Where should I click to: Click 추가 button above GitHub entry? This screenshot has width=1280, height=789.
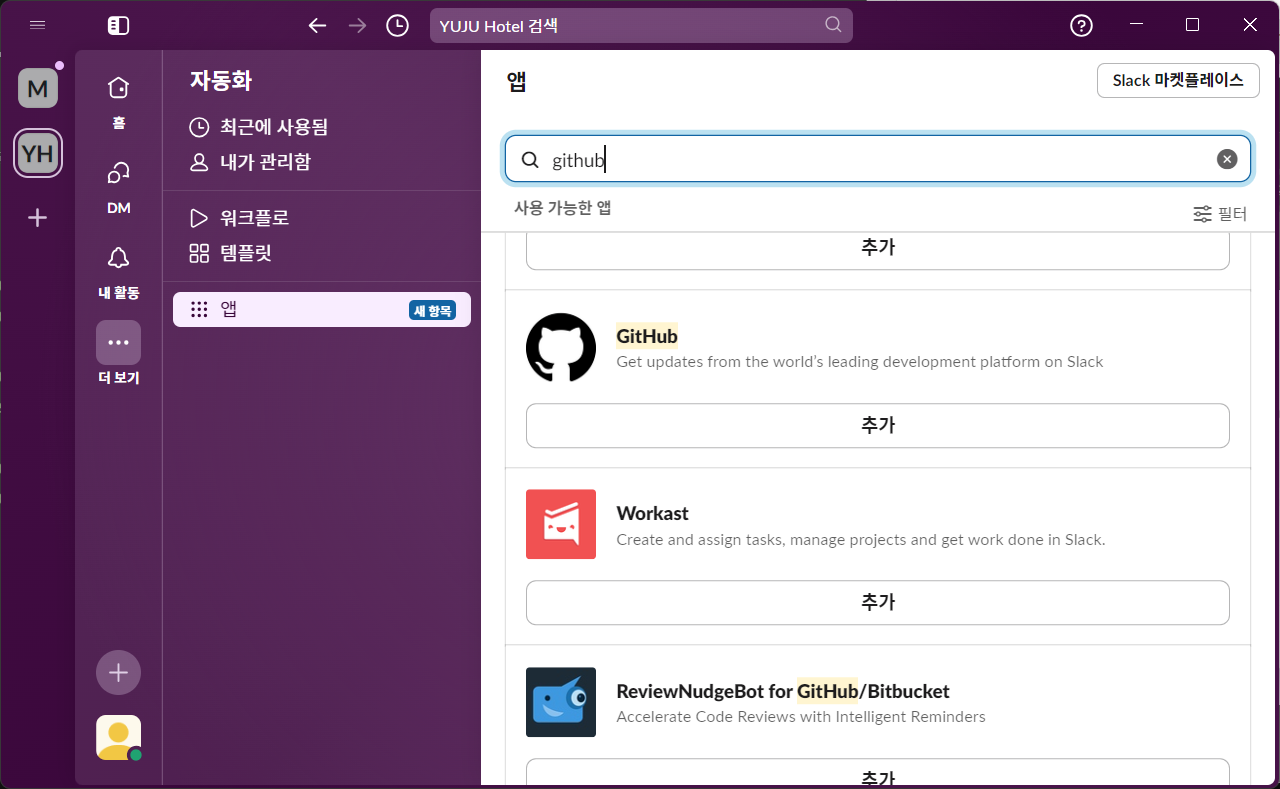tap(878, 250)
